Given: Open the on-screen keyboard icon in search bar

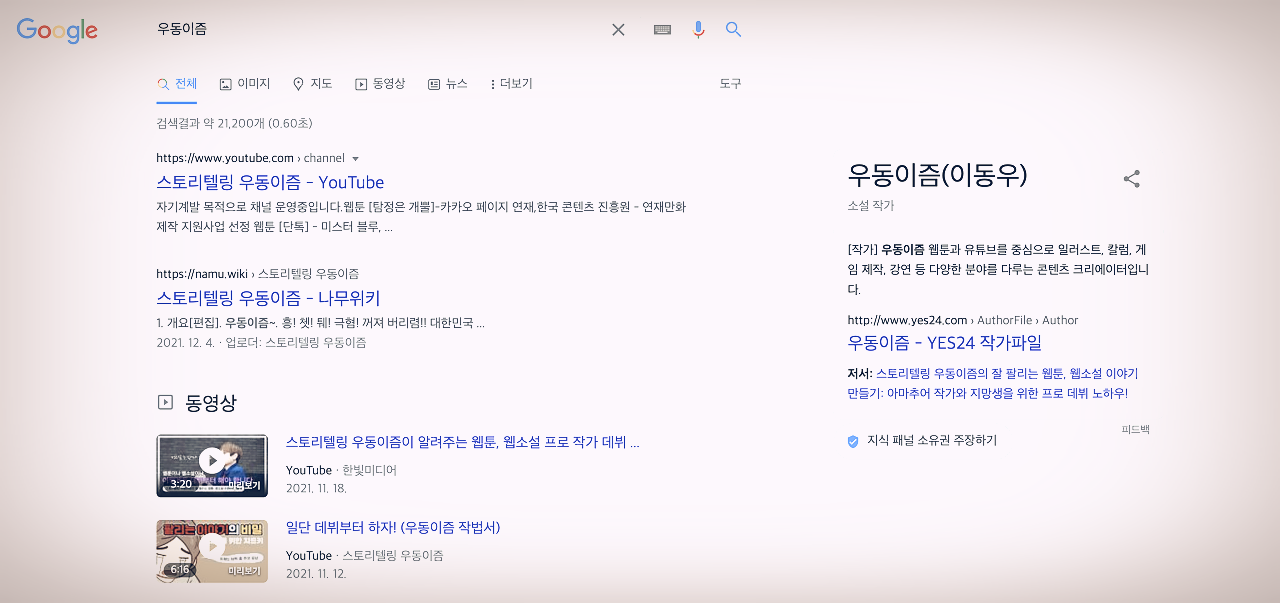Looking at the screenshot, I should coord(661,29).
